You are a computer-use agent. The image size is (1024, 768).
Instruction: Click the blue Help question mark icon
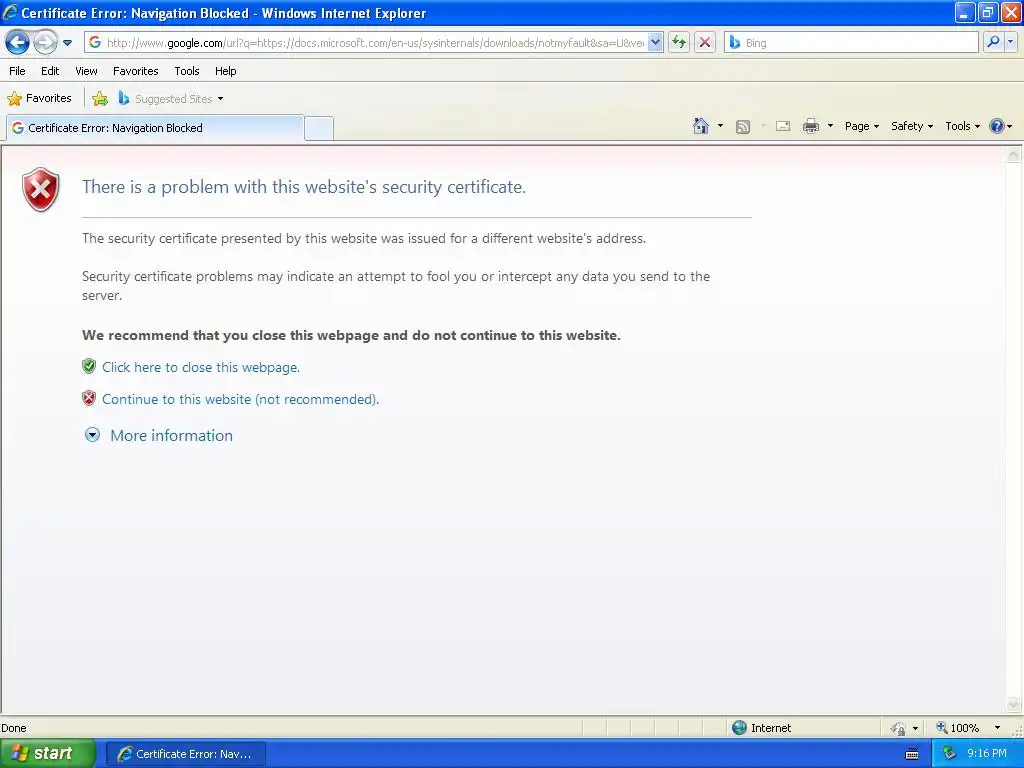coord(997,126)
